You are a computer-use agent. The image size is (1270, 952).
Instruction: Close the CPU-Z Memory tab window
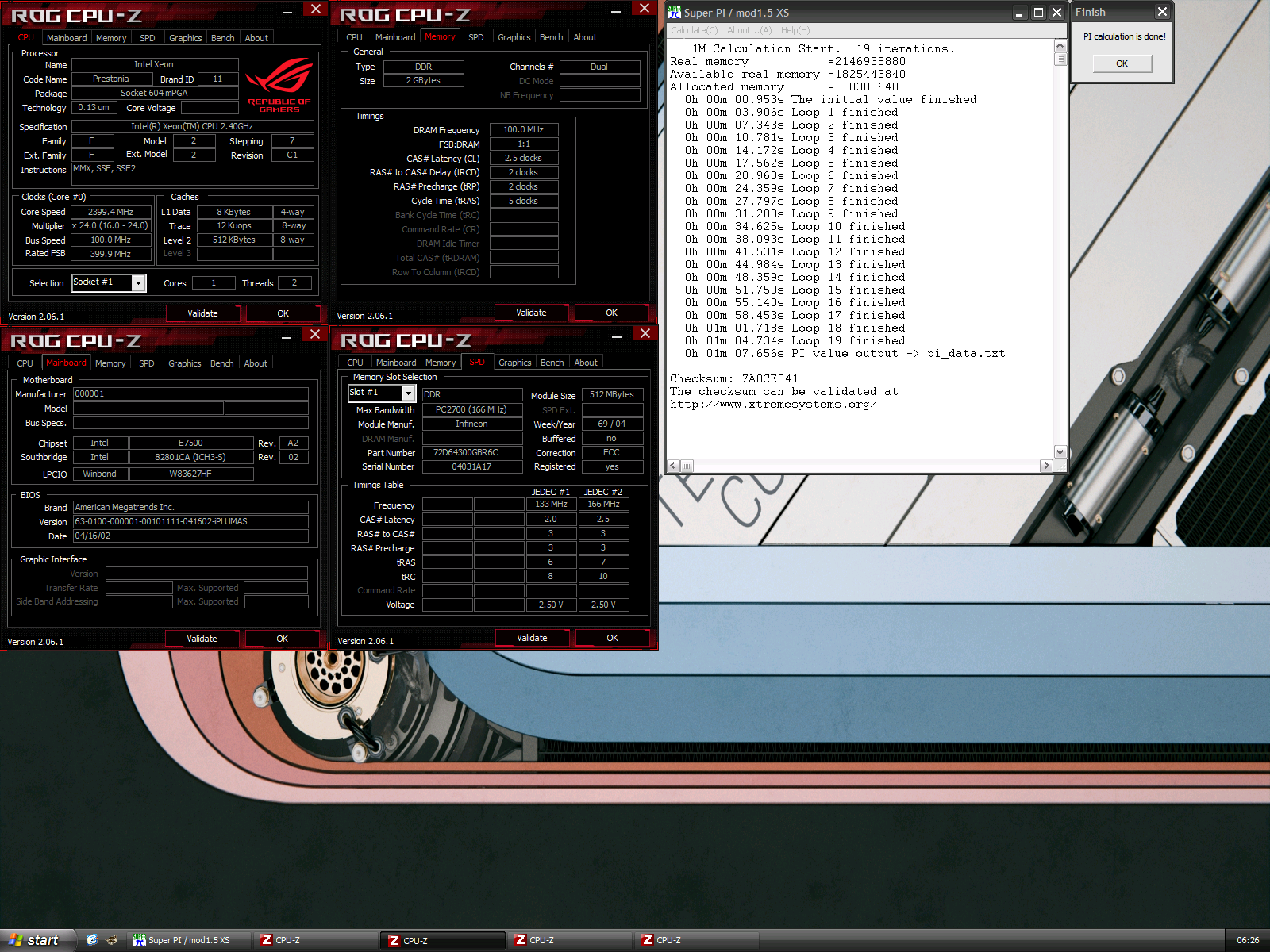[x=644, y=8]
